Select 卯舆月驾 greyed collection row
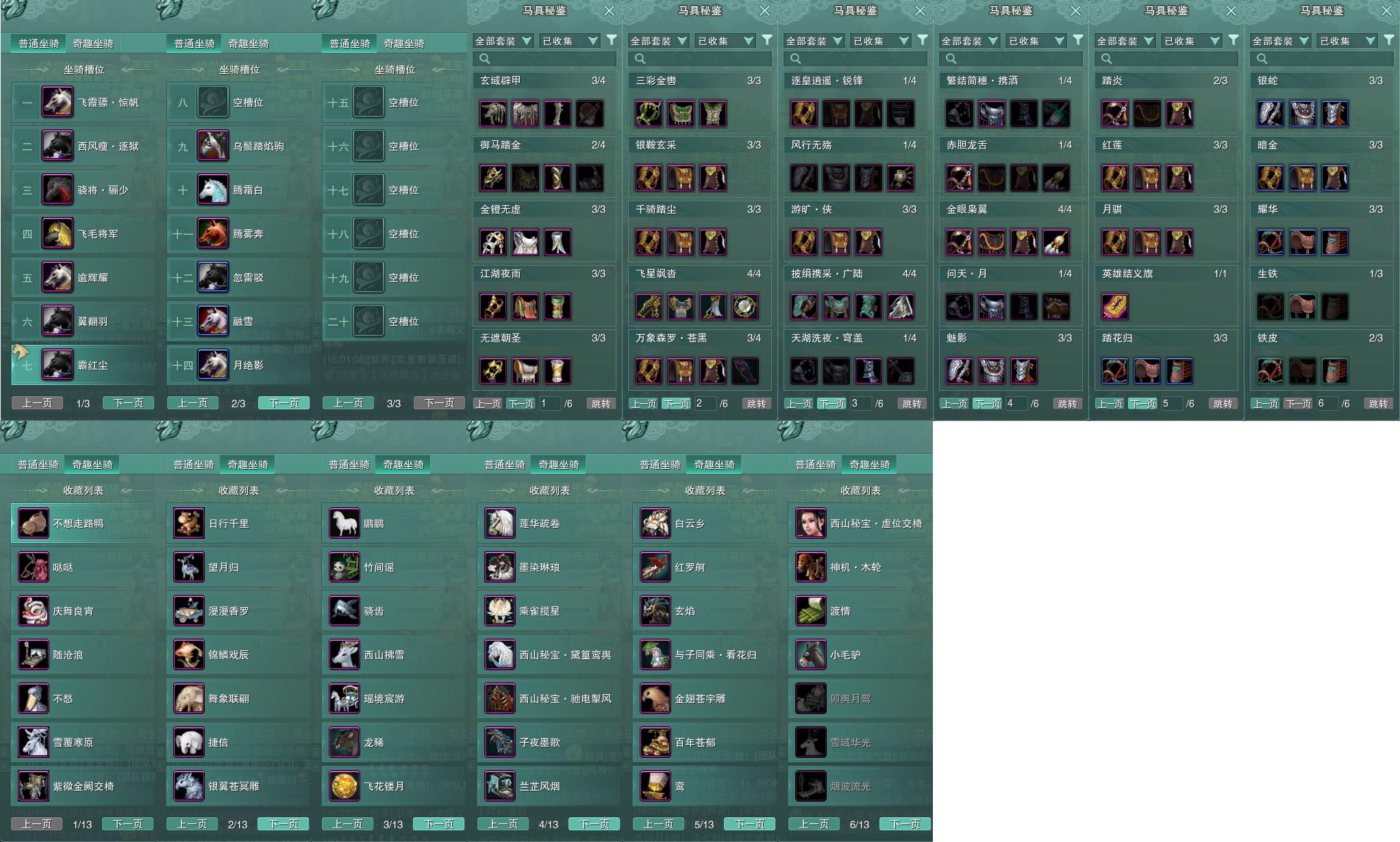Viewport: 1400px width, 842px height. point(860,698)
